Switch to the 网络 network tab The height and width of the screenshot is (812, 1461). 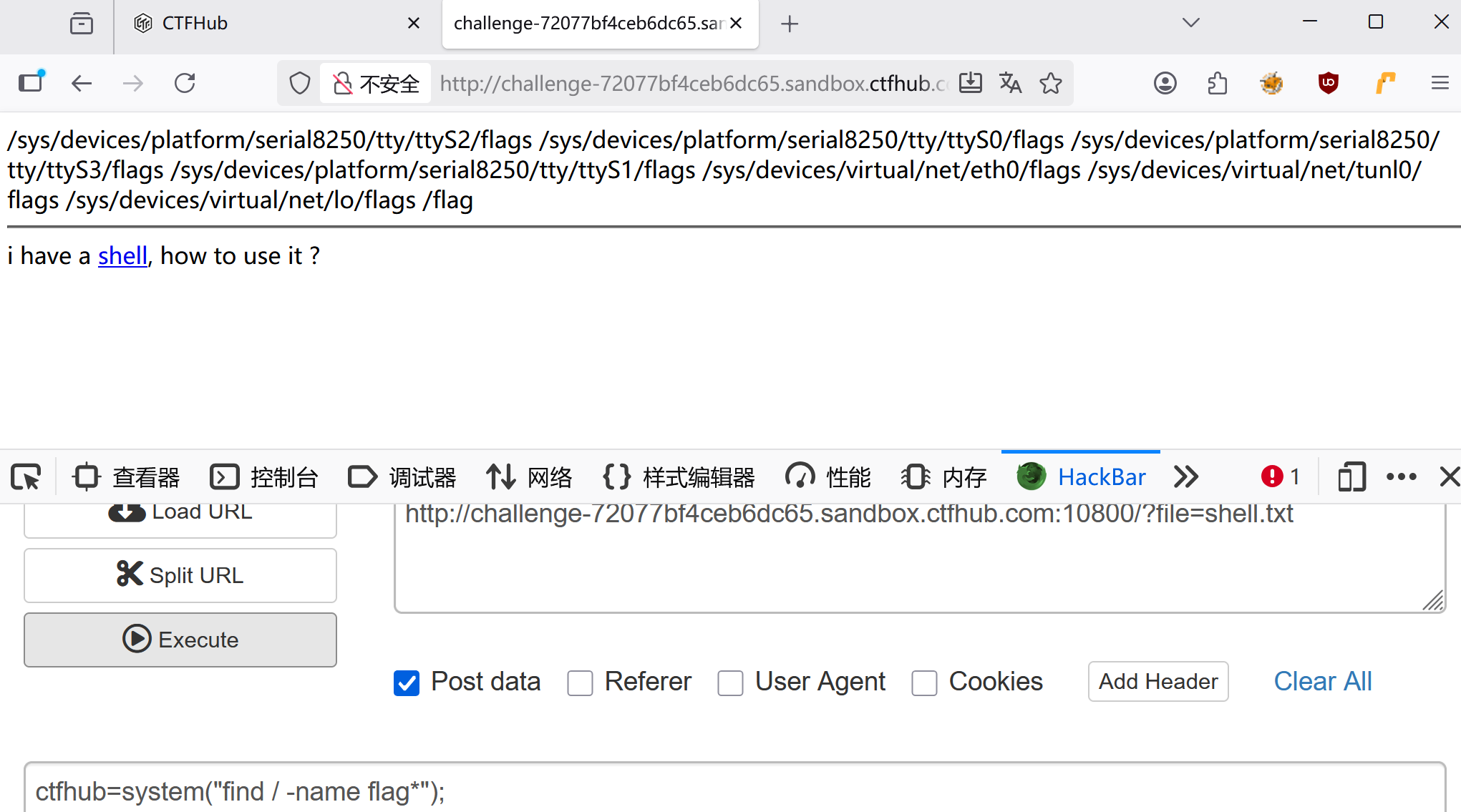pyautogui.click(x=530, y=477)
